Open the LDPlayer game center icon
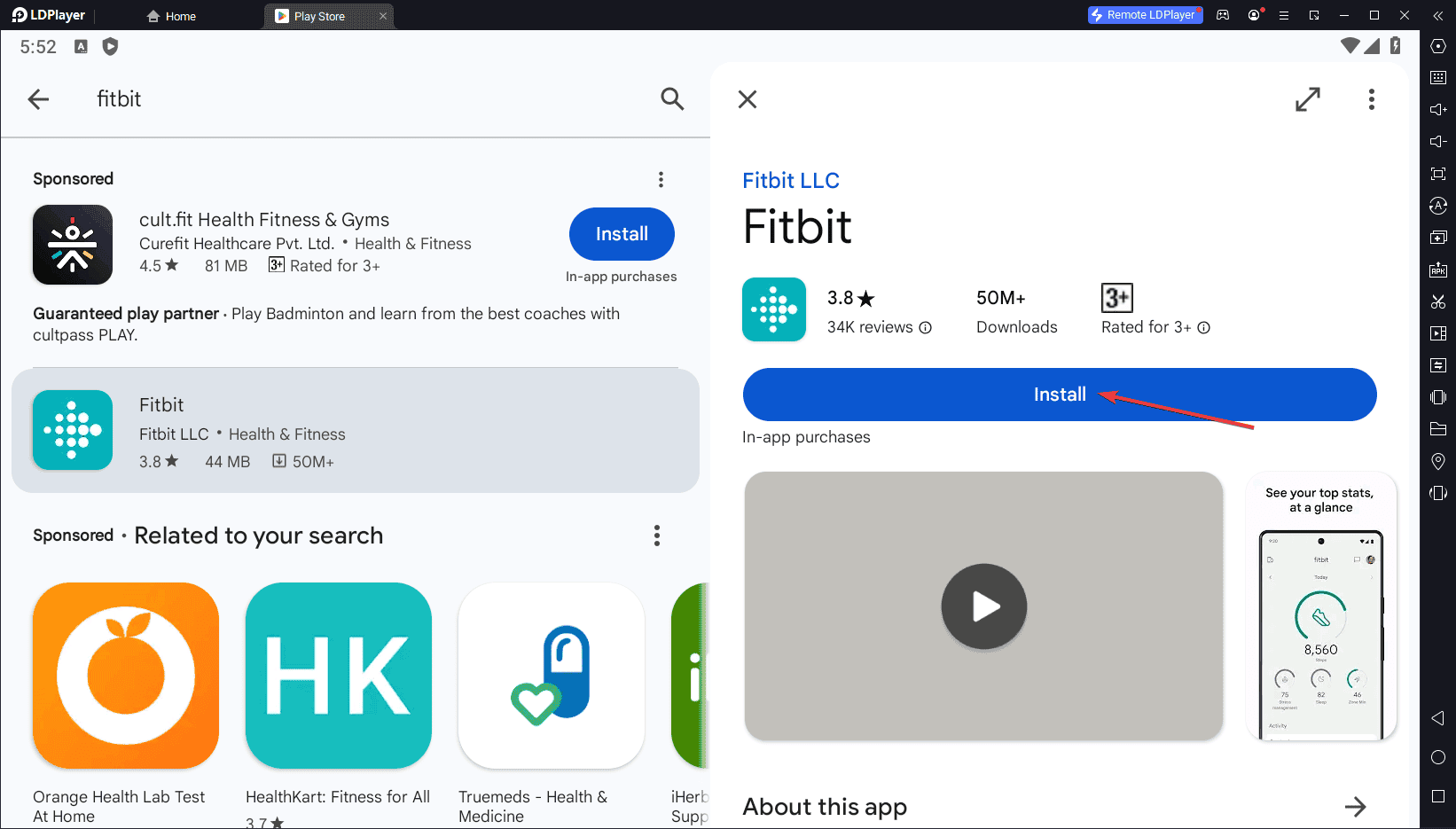The height and width of the screenshot is (829, 1456). [1223, 15]
